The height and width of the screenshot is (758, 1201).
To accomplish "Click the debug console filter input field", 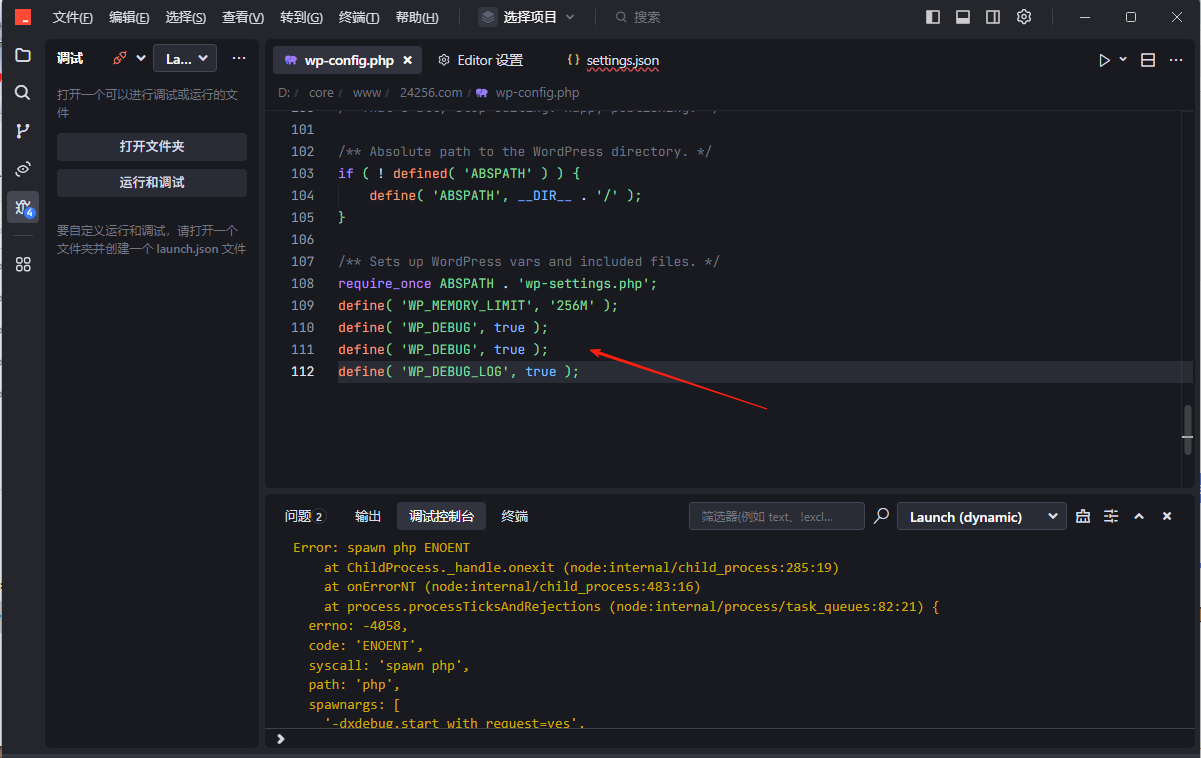I will coord(776,517).
